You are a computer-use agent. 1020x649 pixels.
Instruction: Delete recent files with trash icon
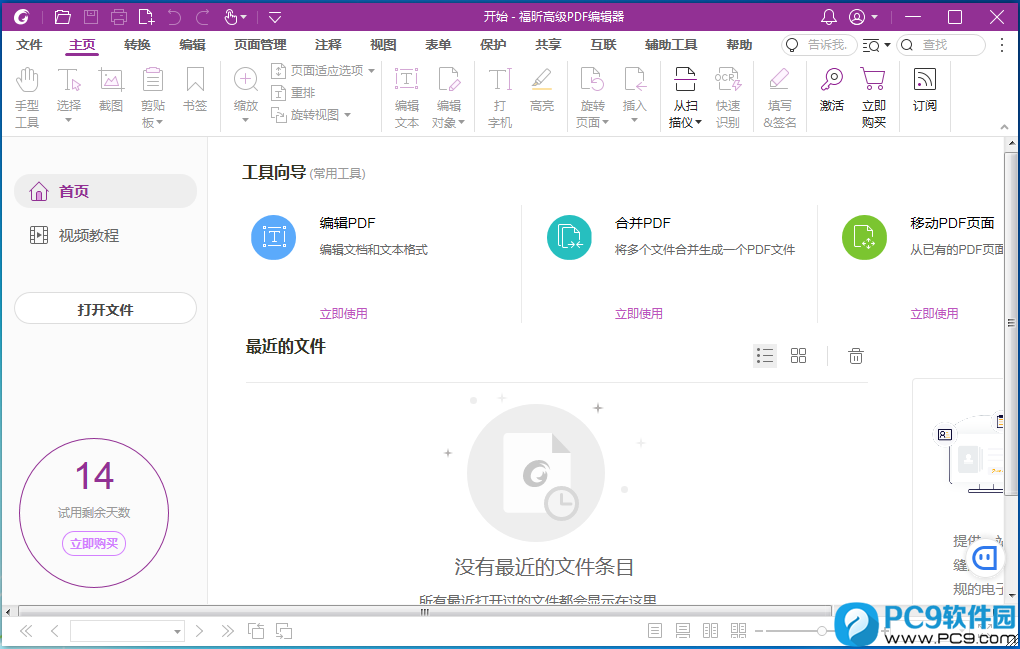click(x=855, y=356)
